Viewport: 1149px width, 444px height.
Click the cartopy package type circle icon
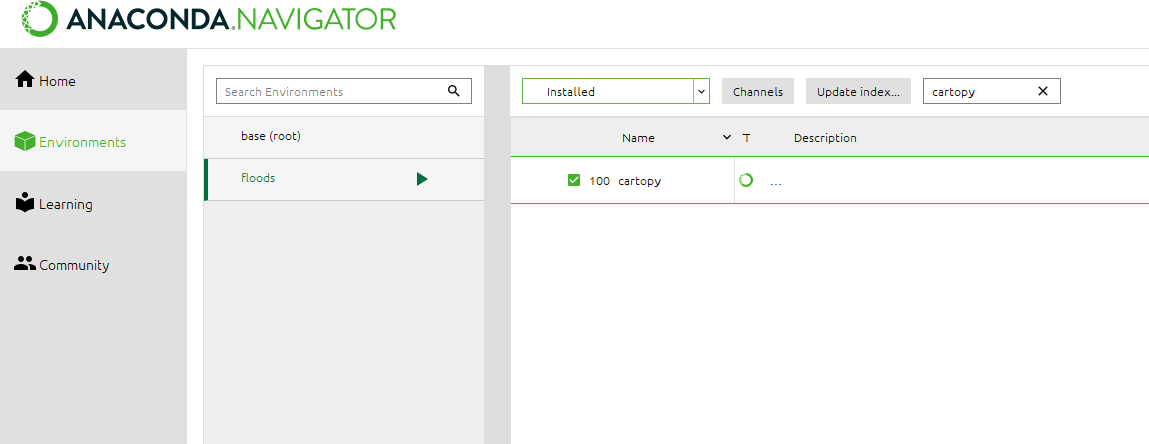point(746,180)
